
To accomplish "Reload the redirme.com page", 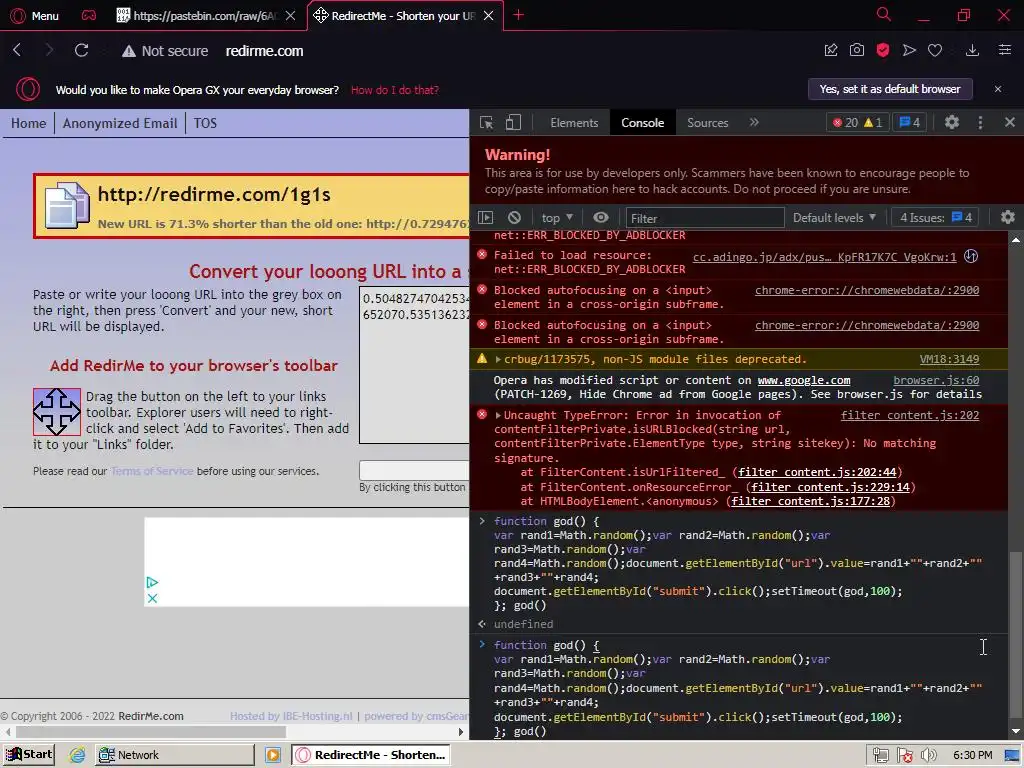I will [x=81, y=50].
